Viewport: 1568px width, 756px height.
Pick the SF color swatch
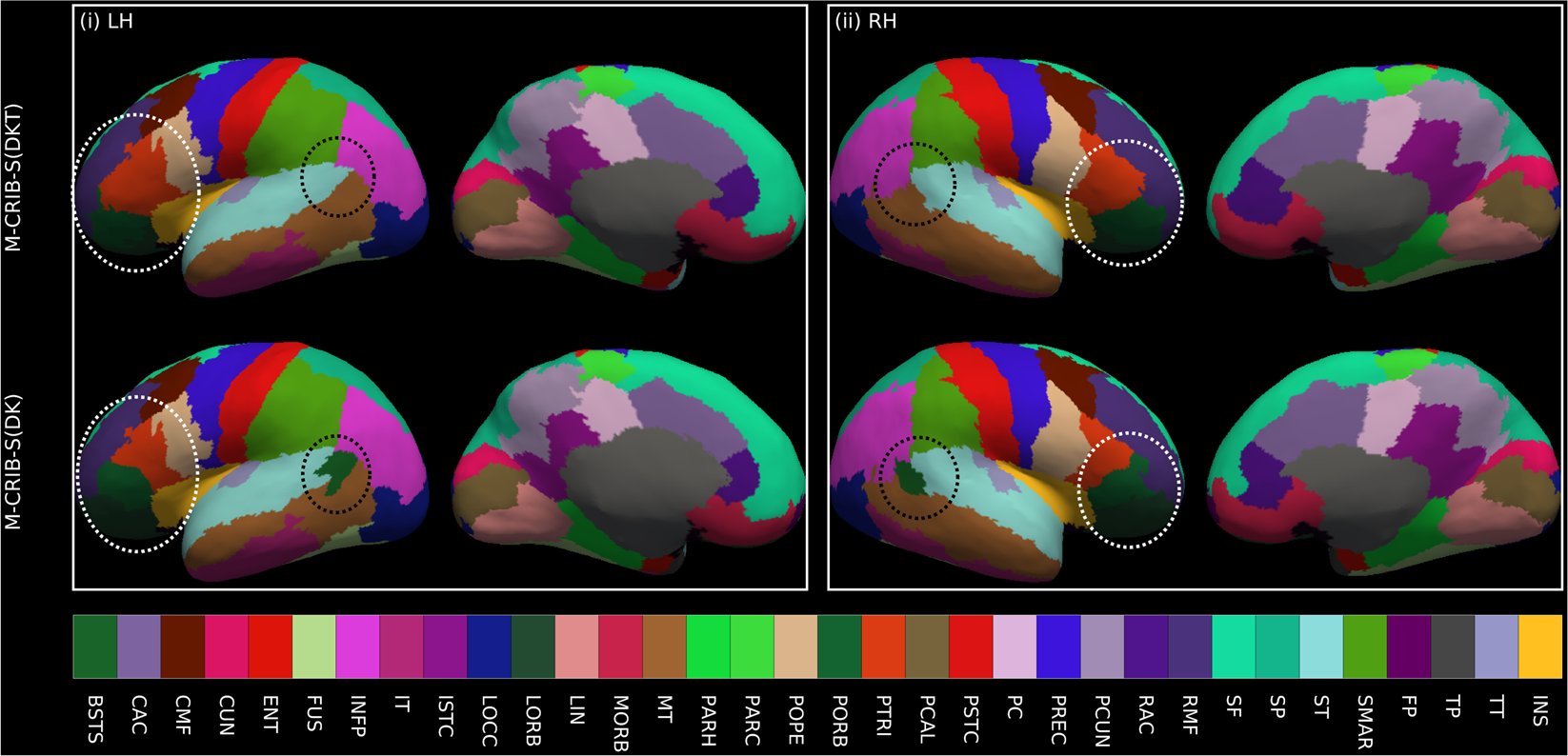1235,647
